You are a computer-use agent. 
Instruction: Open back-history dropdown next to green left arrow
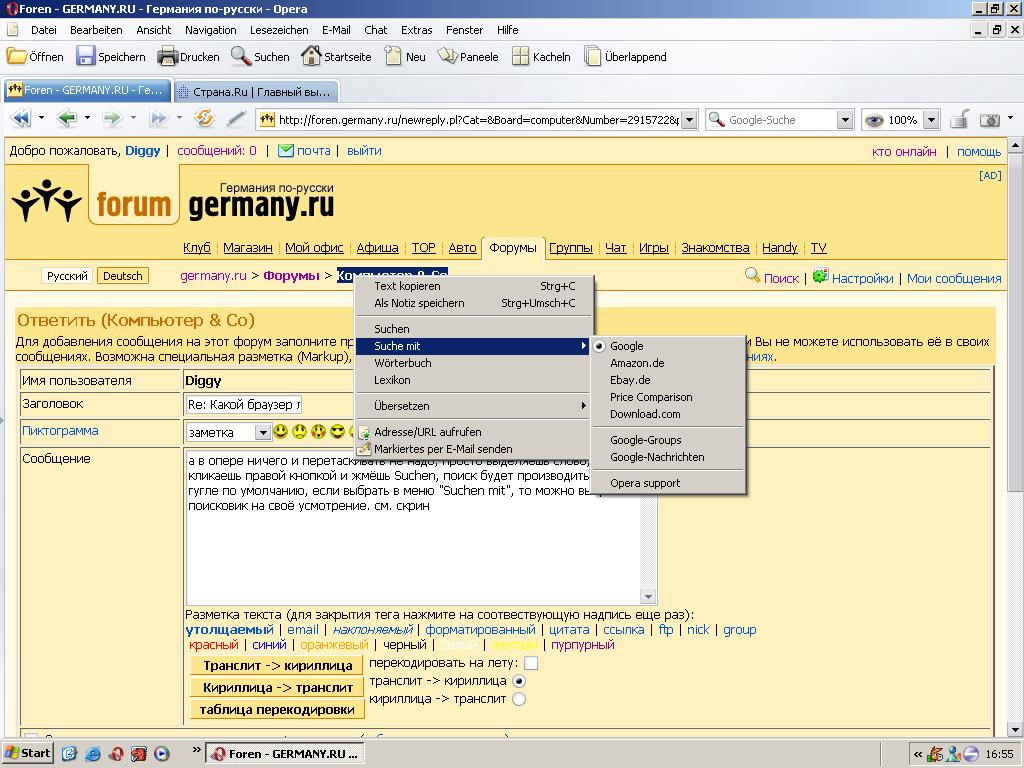(87, 118)
